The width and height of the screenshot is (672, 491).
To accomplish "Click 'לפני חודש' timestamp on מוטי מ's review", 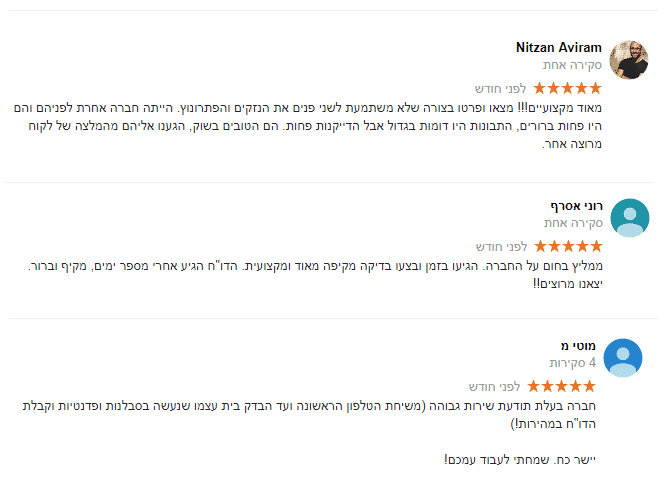I will click(494, 387).
